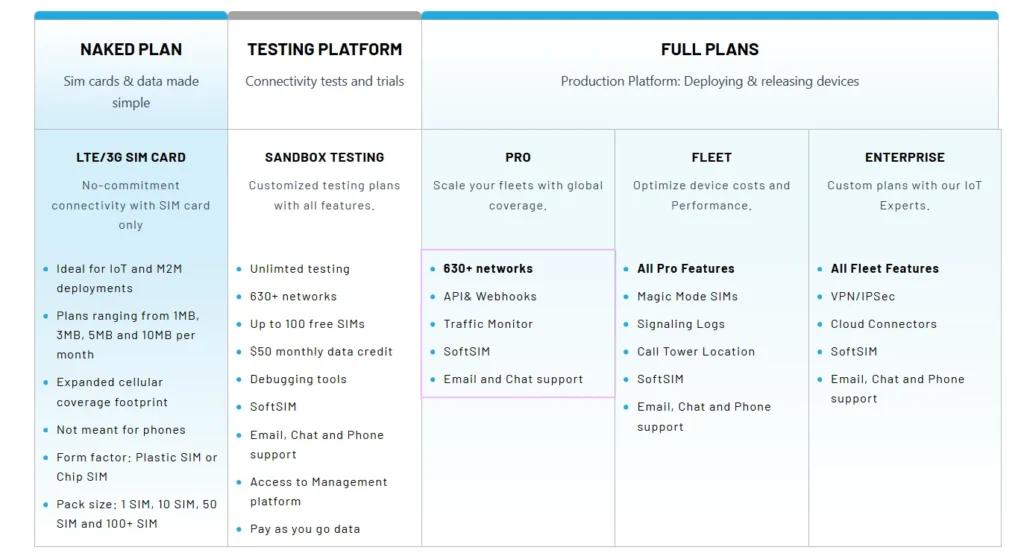This screenshot has width=1024, height=553.
Task: Click $50 monthly data credit item
Action: tap(321, 352)
